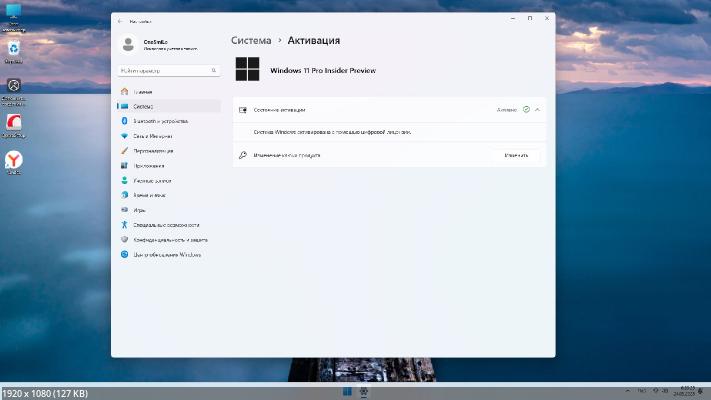
Task: Click the Settings gear on the taskbar
Action: pyautogui.click(x=364, y=391)
